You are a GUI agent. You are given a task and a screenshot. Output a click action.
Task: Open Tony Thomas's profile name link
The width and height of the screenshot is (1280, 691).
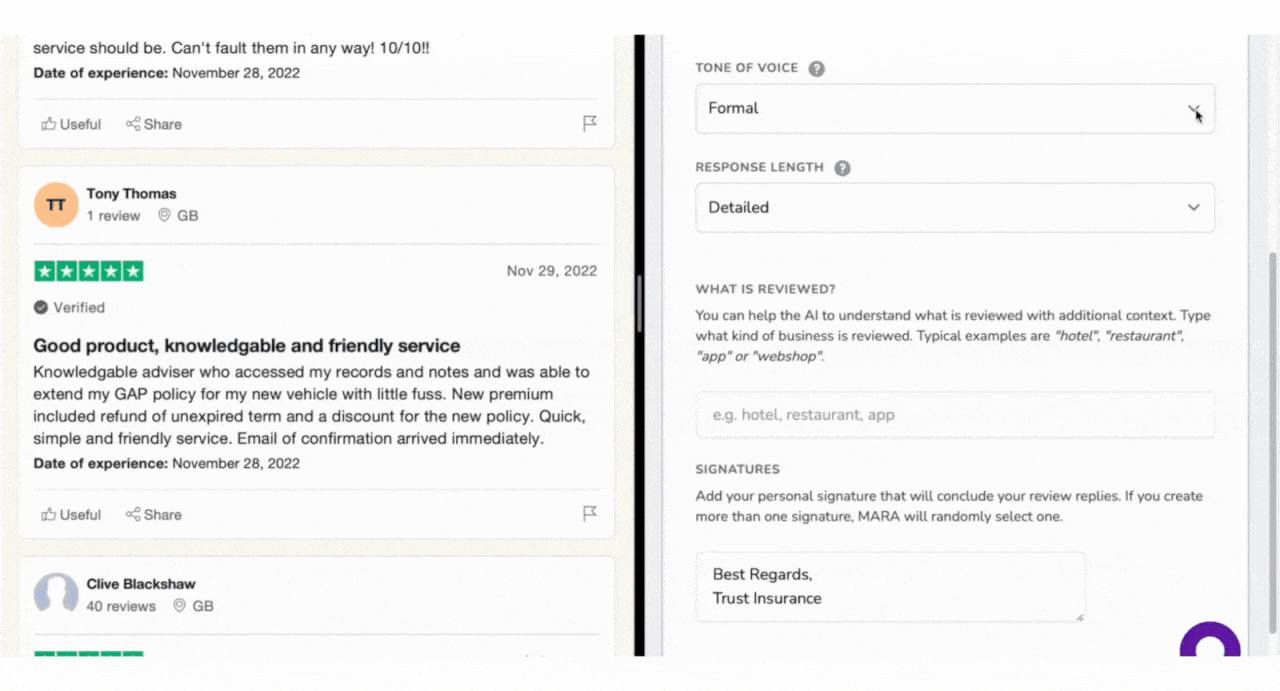pos(131,194)
